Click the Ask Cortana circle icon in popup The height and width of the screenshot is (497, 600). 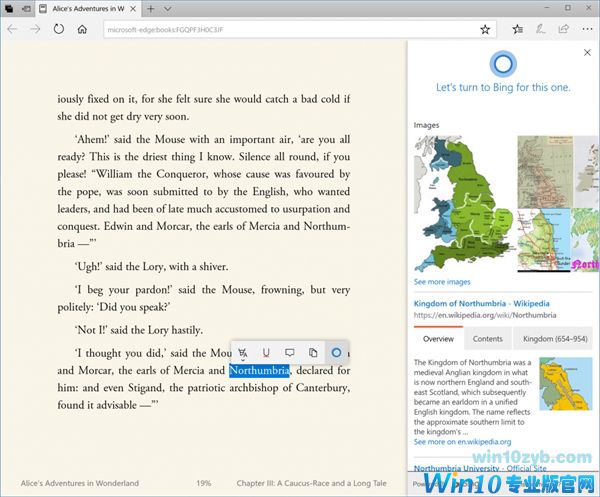(x=337, y=352)
